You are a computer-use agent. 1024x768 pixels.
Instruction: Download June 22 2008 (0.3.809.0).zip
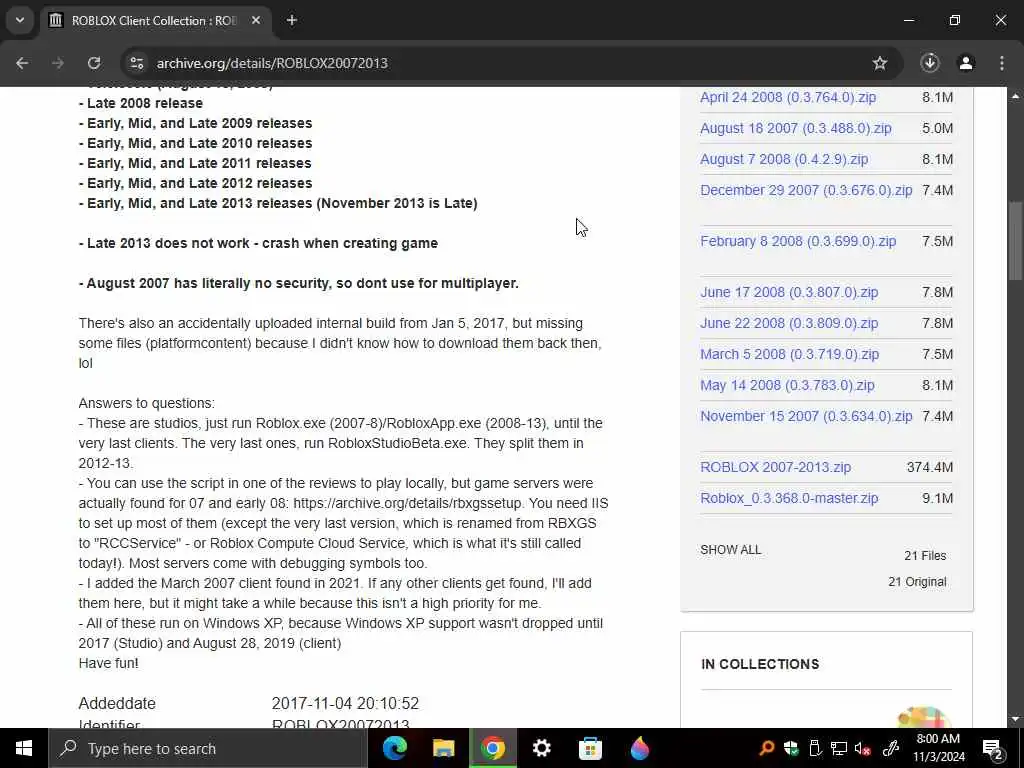789,323
